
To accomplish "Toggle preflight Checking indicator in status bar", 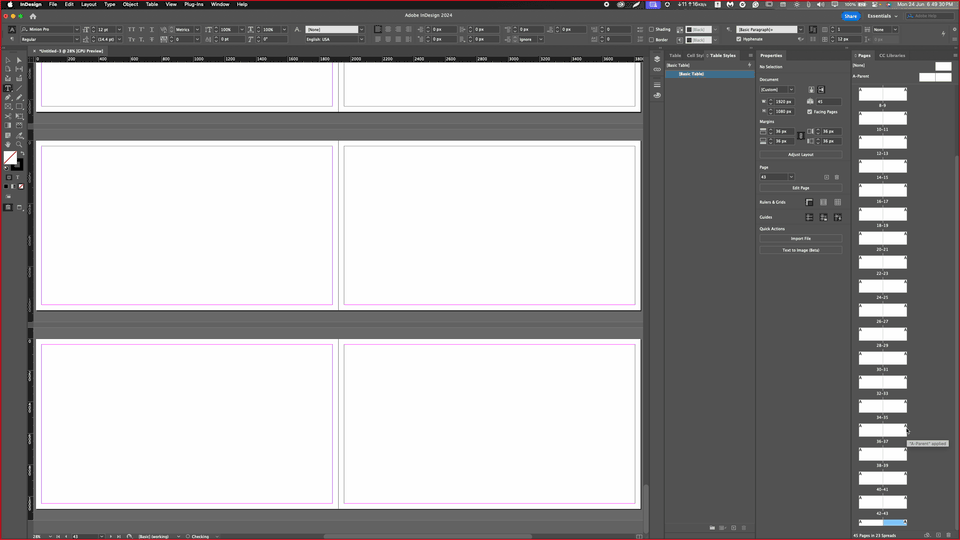I will [198, 536].
